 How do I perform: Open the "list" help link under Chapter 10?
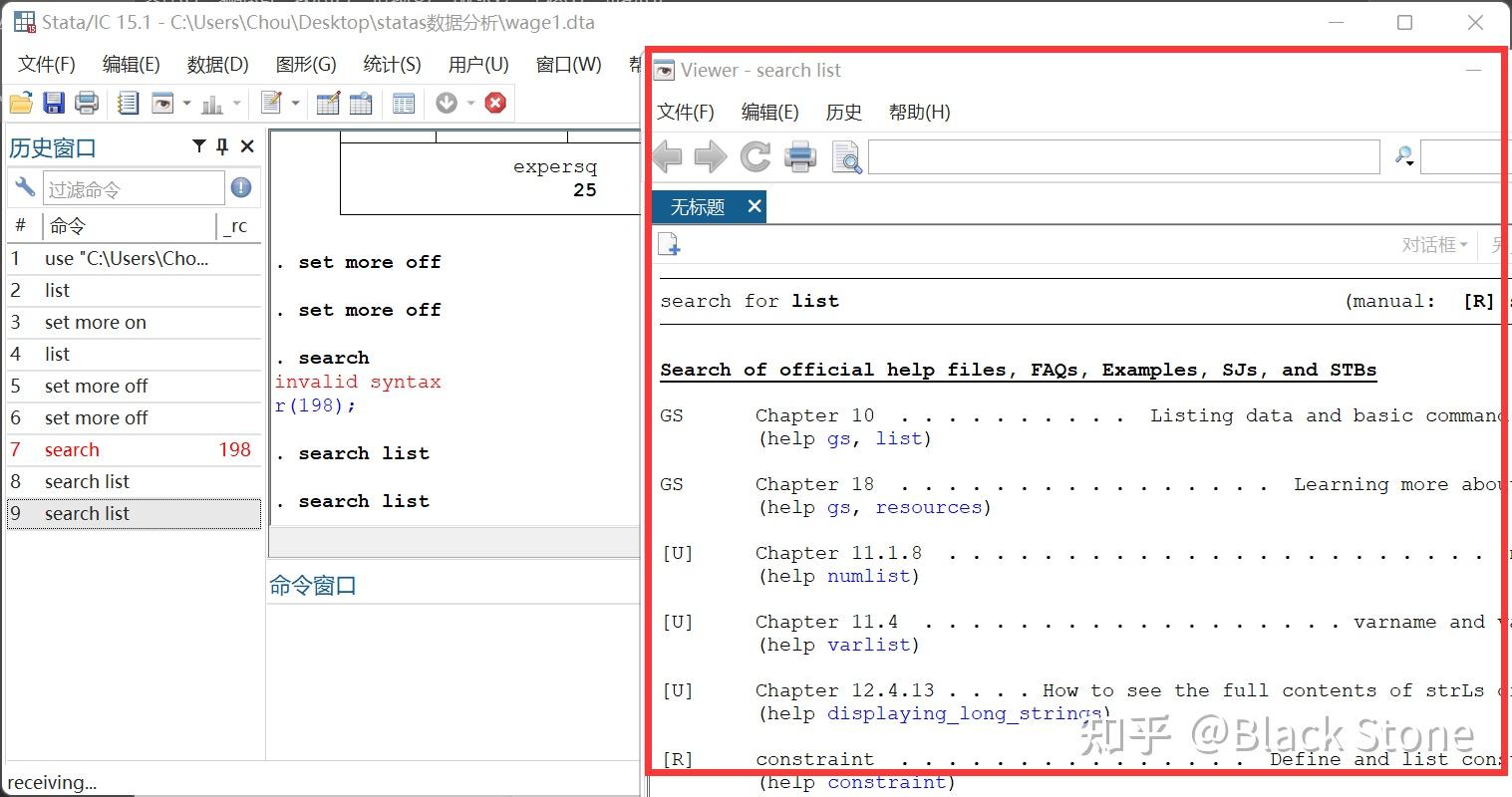coord(899,438)
